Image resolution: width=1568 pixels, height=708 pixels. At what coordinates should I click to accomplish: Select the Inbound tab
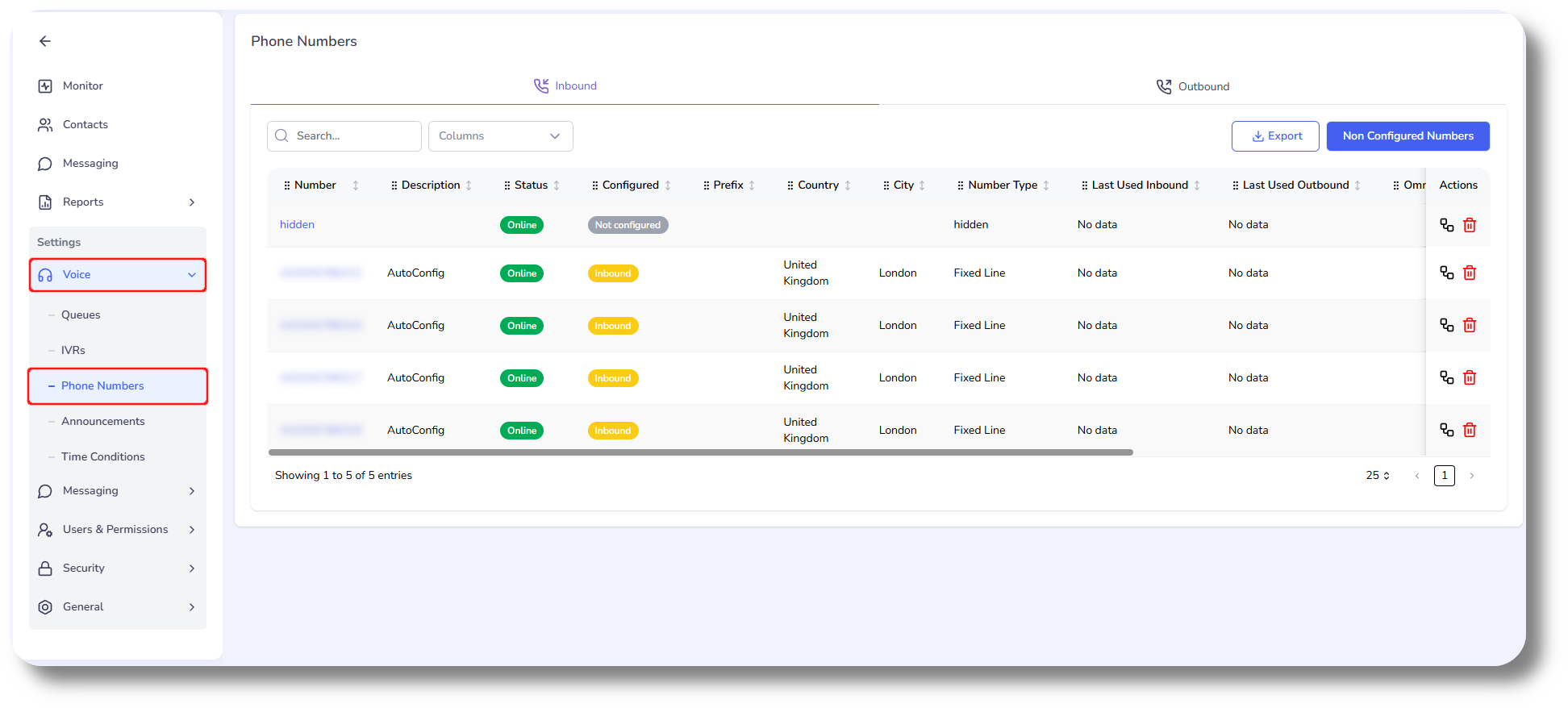tap(565, 86)
